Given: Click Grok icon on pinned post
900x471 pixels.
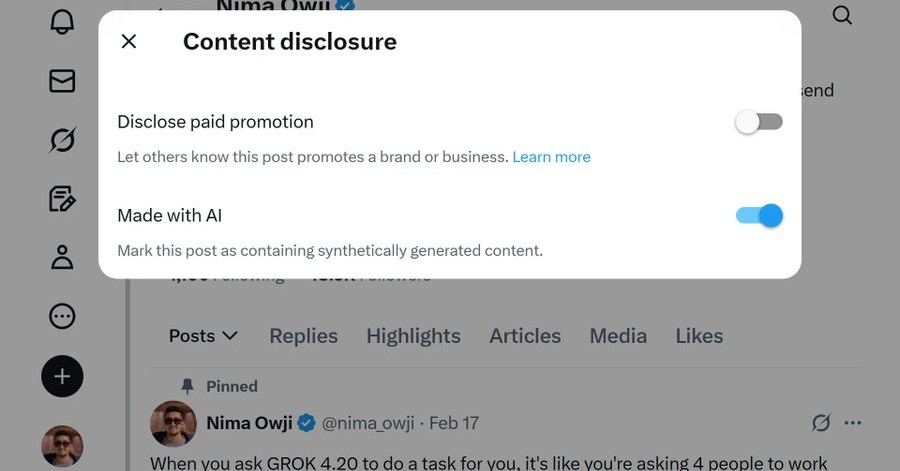Looking at the screenshot, I should click(x=821, y=423).
